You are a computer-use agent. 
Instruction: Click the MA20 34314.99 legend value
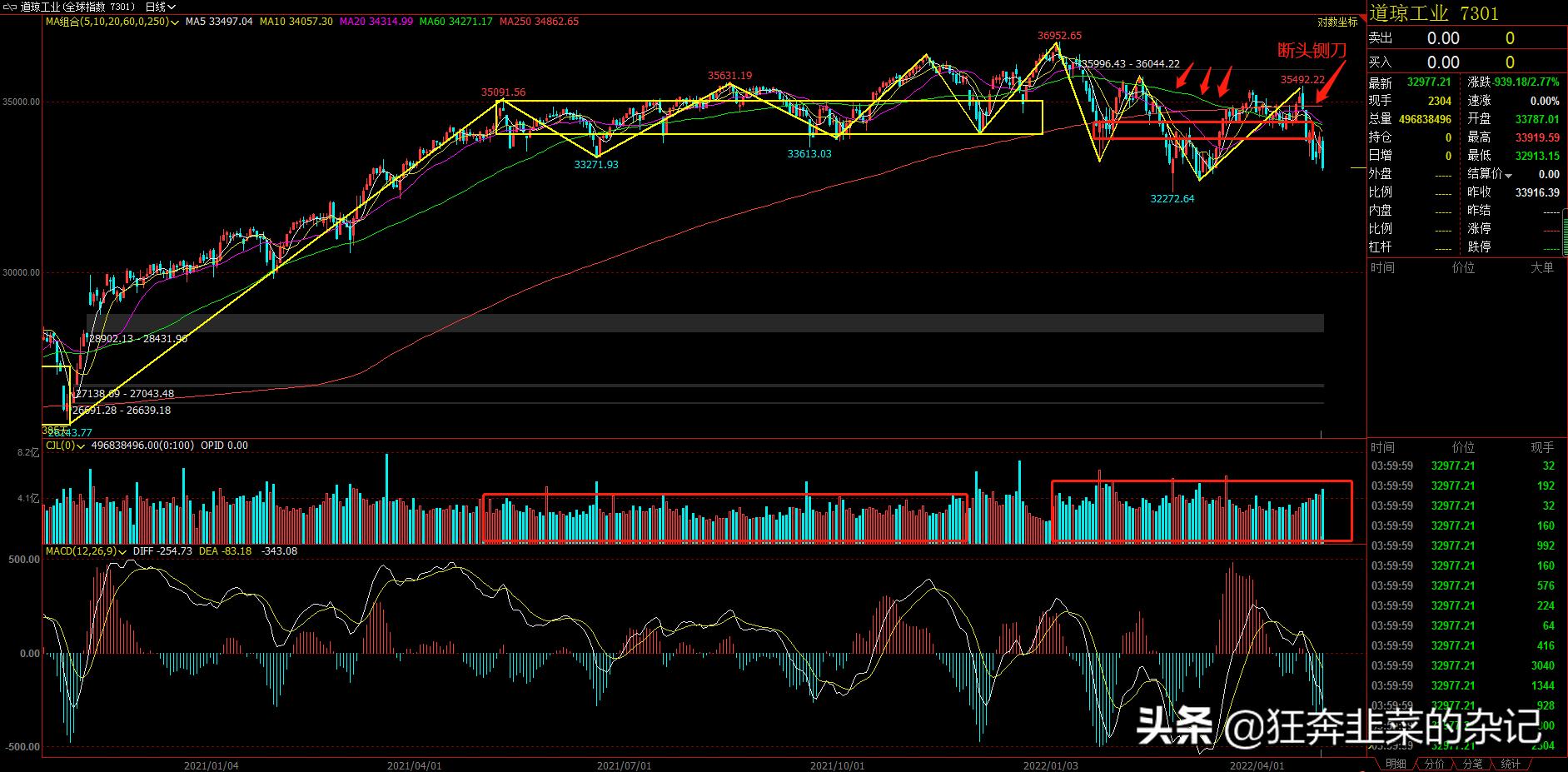click(x=376, y=22)
